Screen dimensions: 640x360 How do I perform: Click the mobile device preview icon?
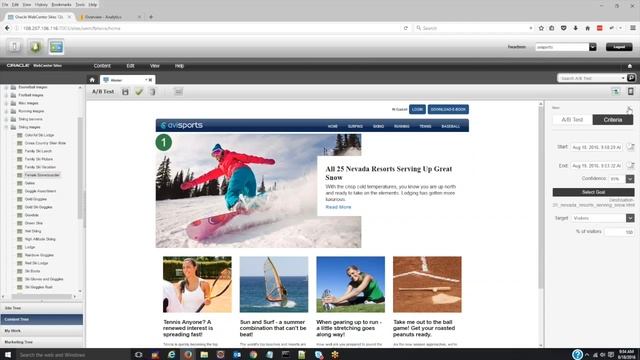point(631,92)
